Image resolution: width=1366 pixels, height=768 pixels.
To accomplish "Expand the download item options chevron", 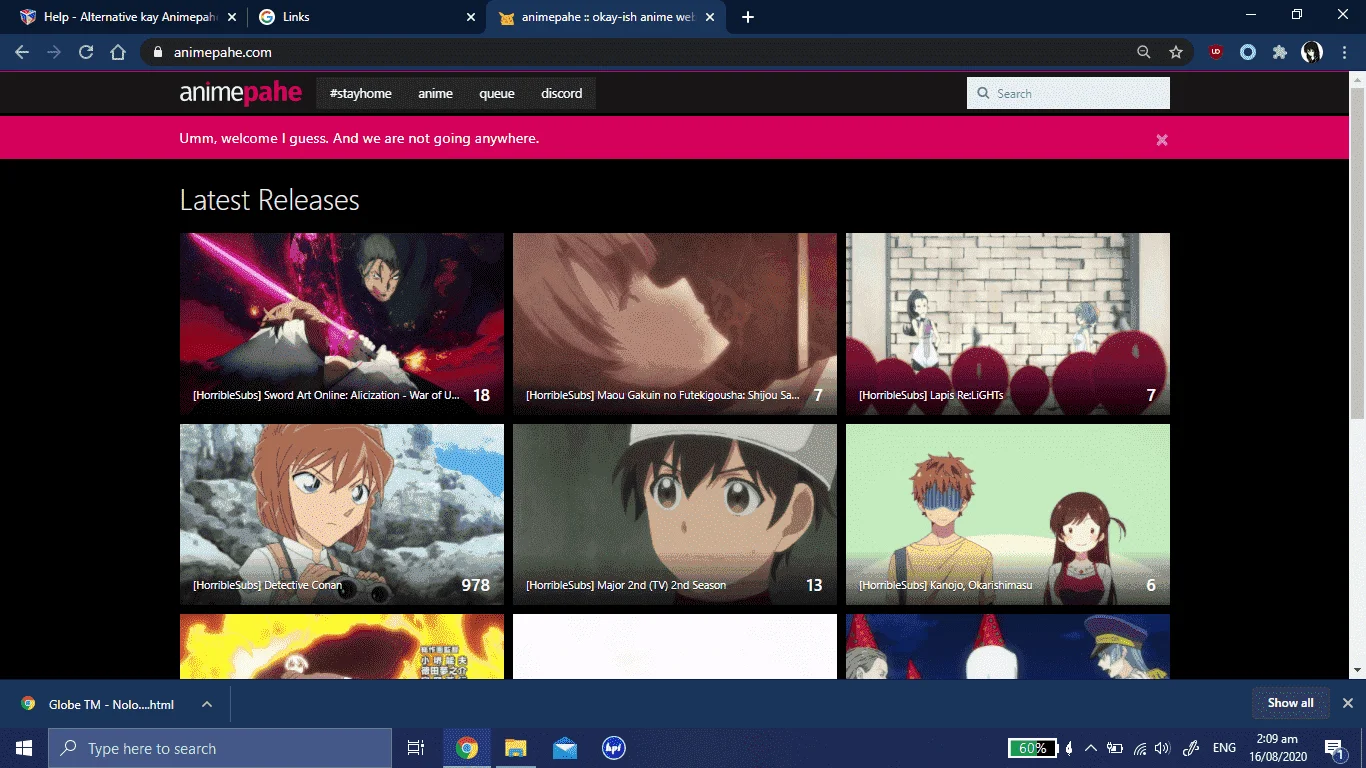I will click(207, 704).
